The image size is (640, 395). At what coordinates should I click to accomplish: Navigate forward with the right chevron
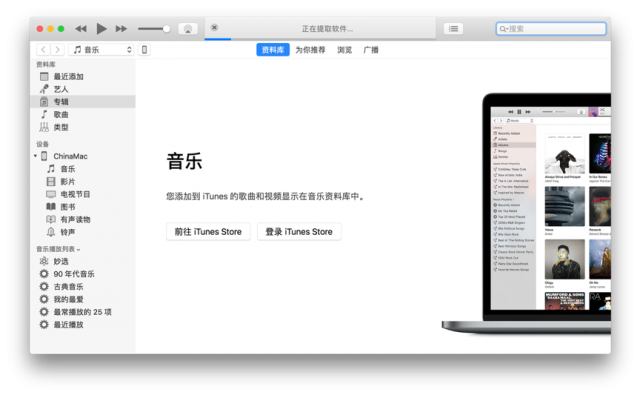pos(58,50)
